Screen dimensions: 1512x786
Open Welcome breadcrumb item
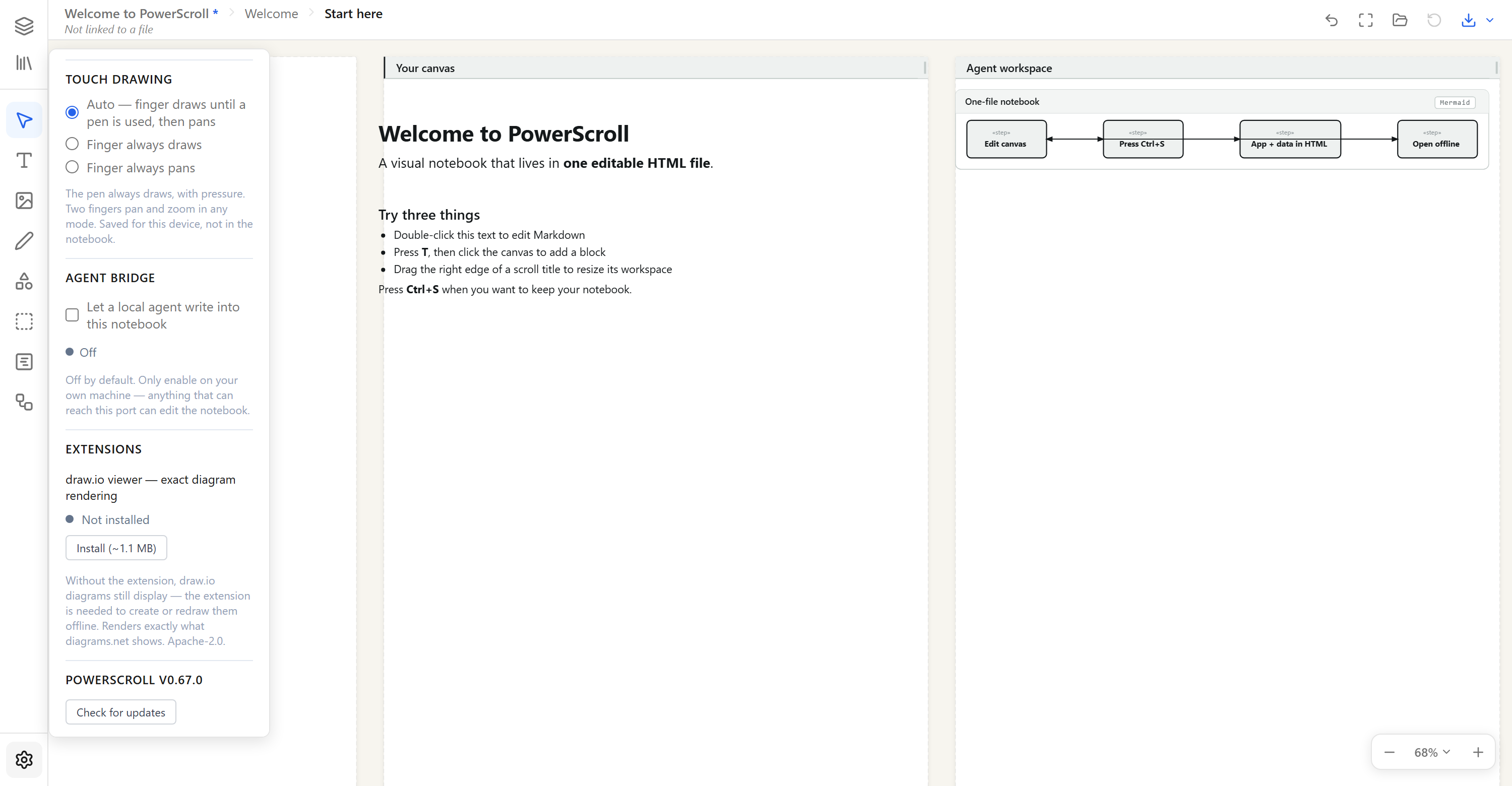point(271,14)
